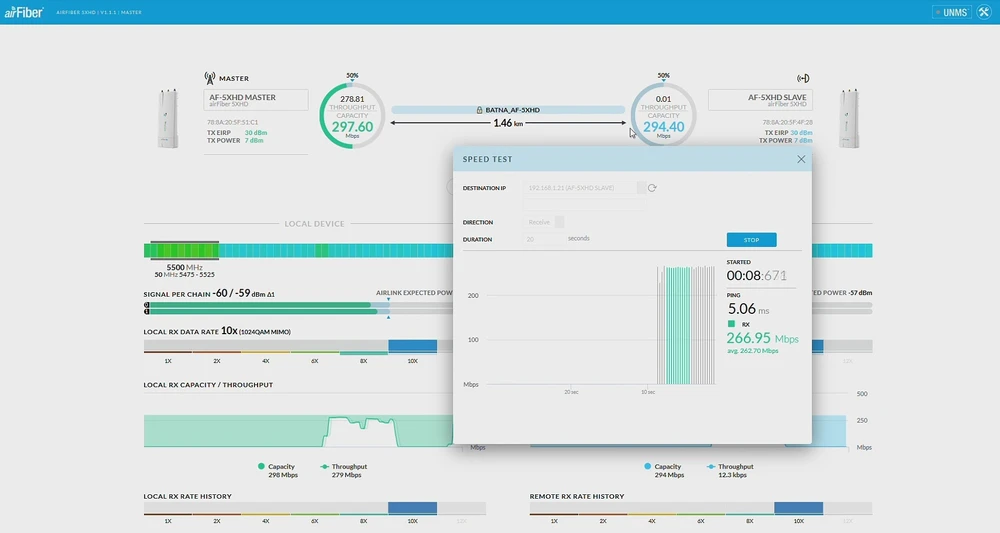Click the slave antenna signal icon
Image resolution: width=1000 pixels, height=533 pixels.
802,78
